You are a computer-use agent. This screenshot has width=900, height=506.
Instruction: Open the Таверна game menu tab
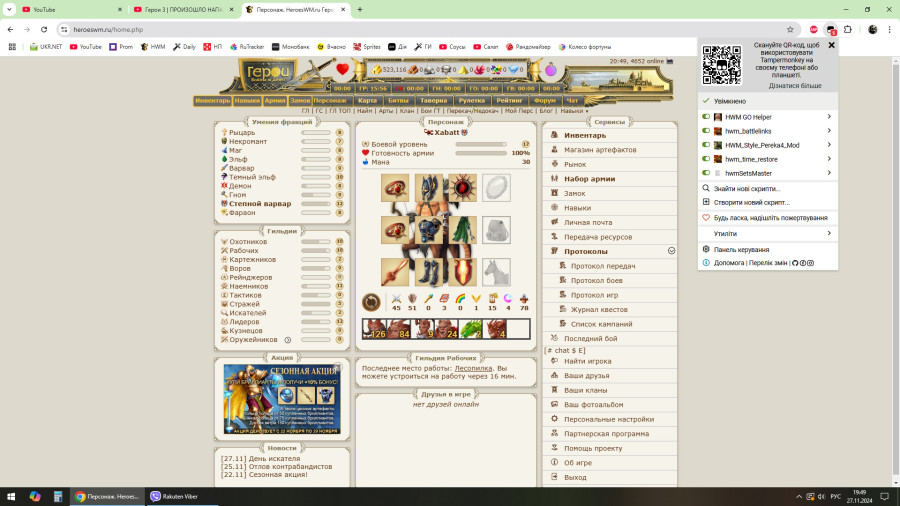point(433,101)
